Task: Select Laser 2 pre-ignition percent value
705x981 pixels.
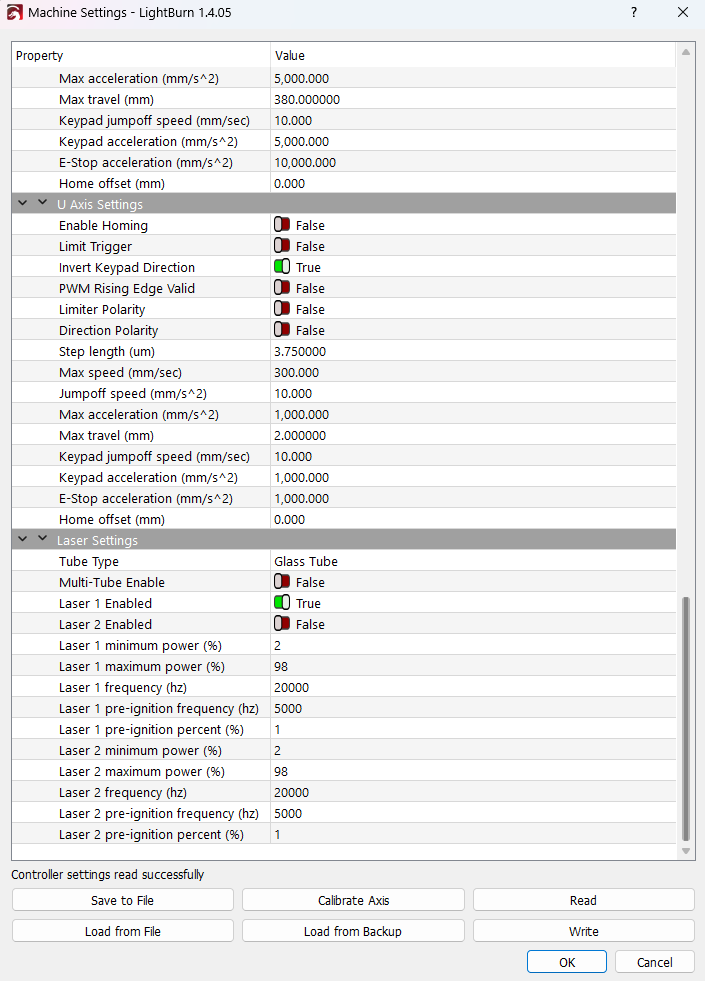Action: click(278, 834)
